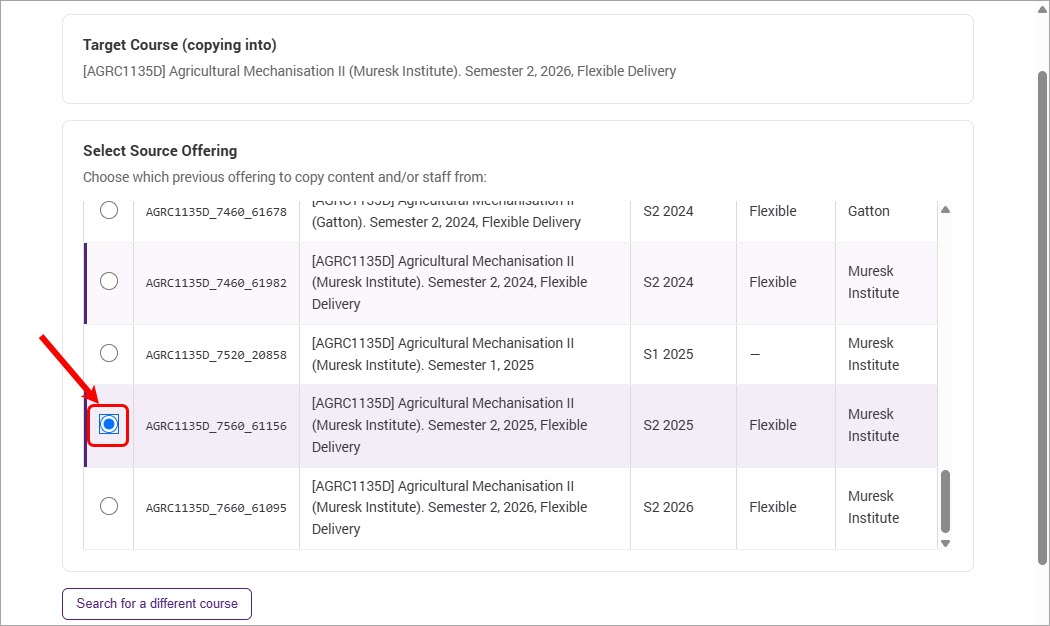Viewport: 1050px width, 626px height.
Task: Click code text AGRC1135D_7460_61982
Action: tap(216, 283)
